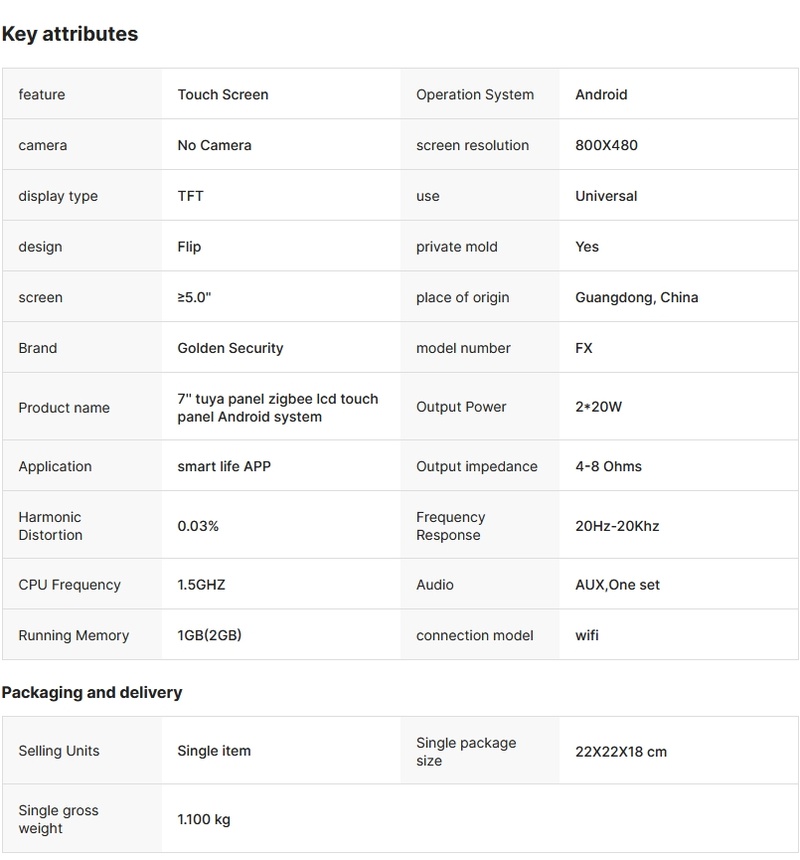
Task: Select the TFT display type value
Action: (x=190, y=196)
